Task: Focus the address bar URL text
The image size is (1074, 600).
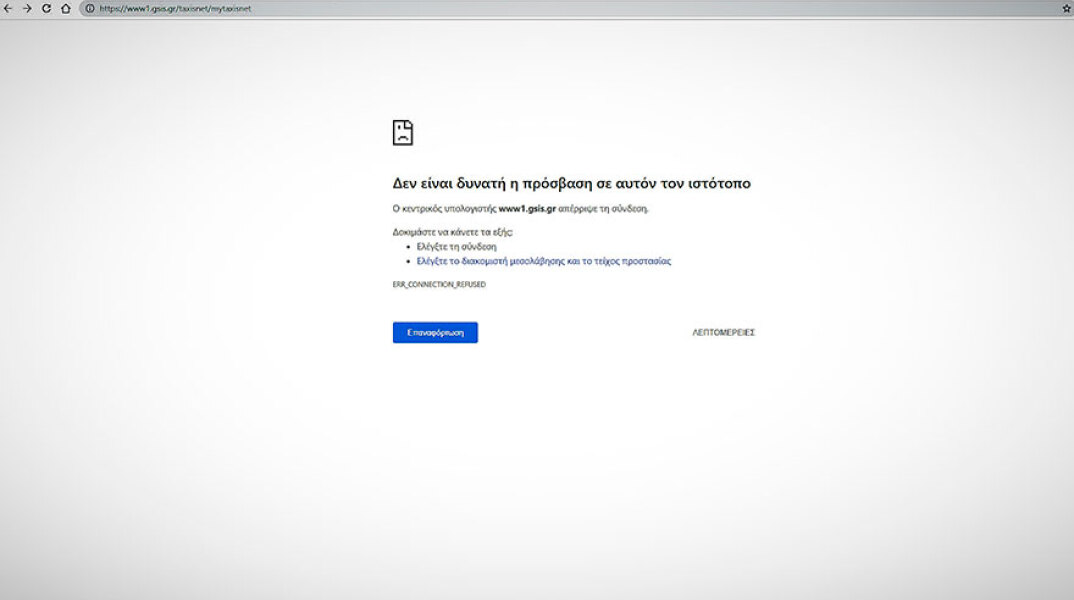Action: pos(175,8)
